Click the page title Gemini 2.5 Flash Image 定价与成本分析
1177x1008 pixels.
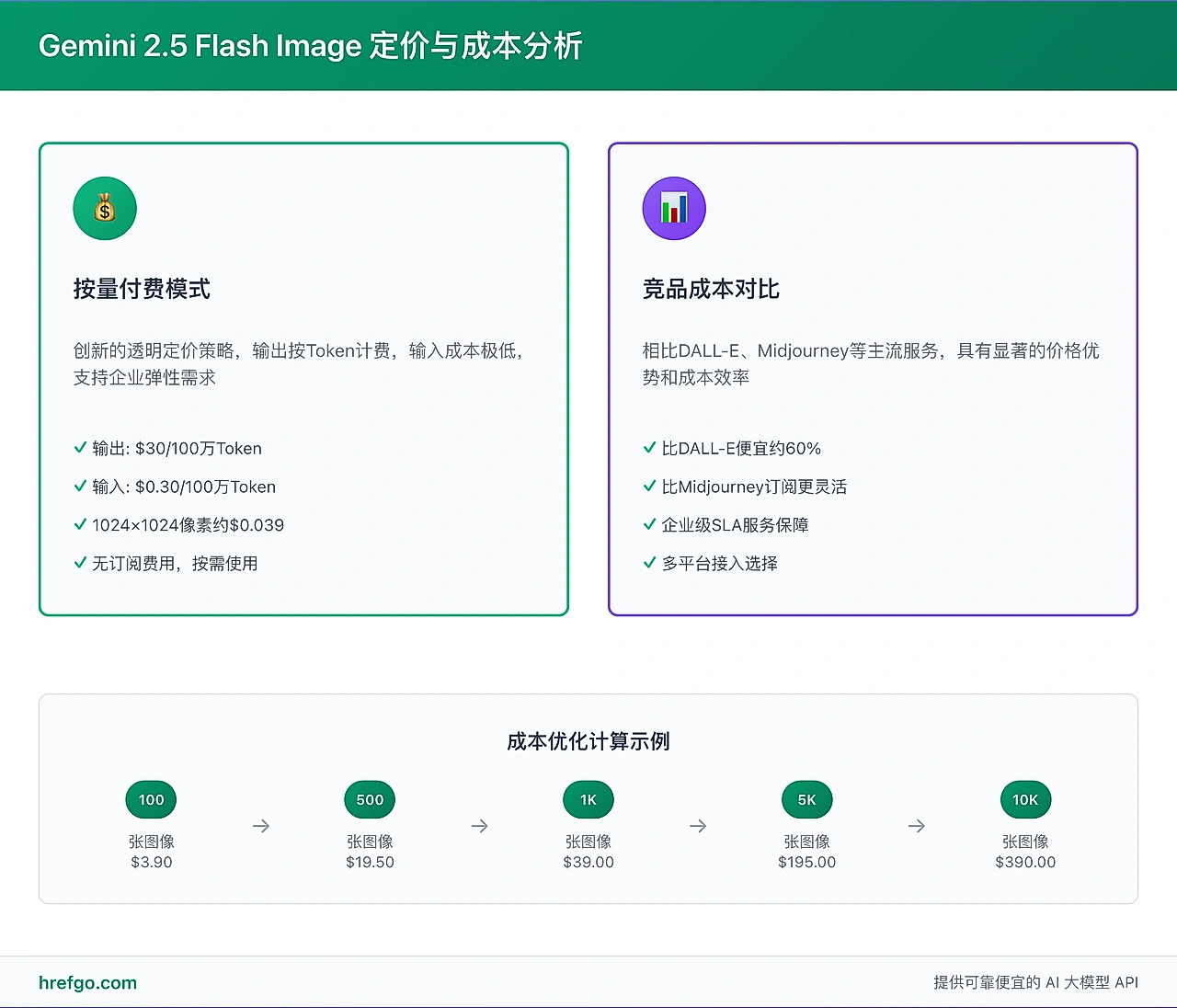pyautogui.click(x=311, y=46)
